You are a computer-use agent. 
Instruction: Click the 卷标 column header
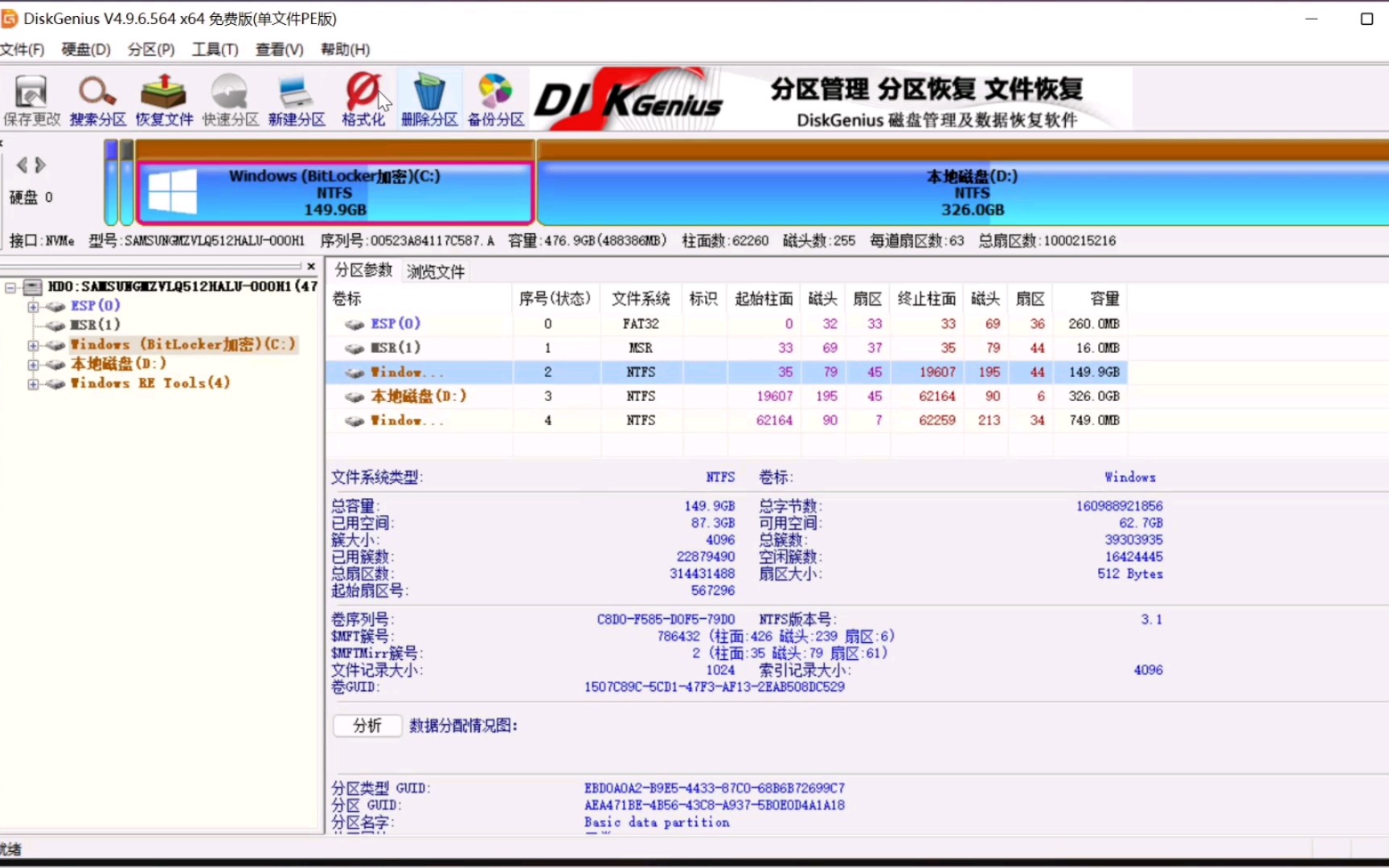tap(420, 299)
